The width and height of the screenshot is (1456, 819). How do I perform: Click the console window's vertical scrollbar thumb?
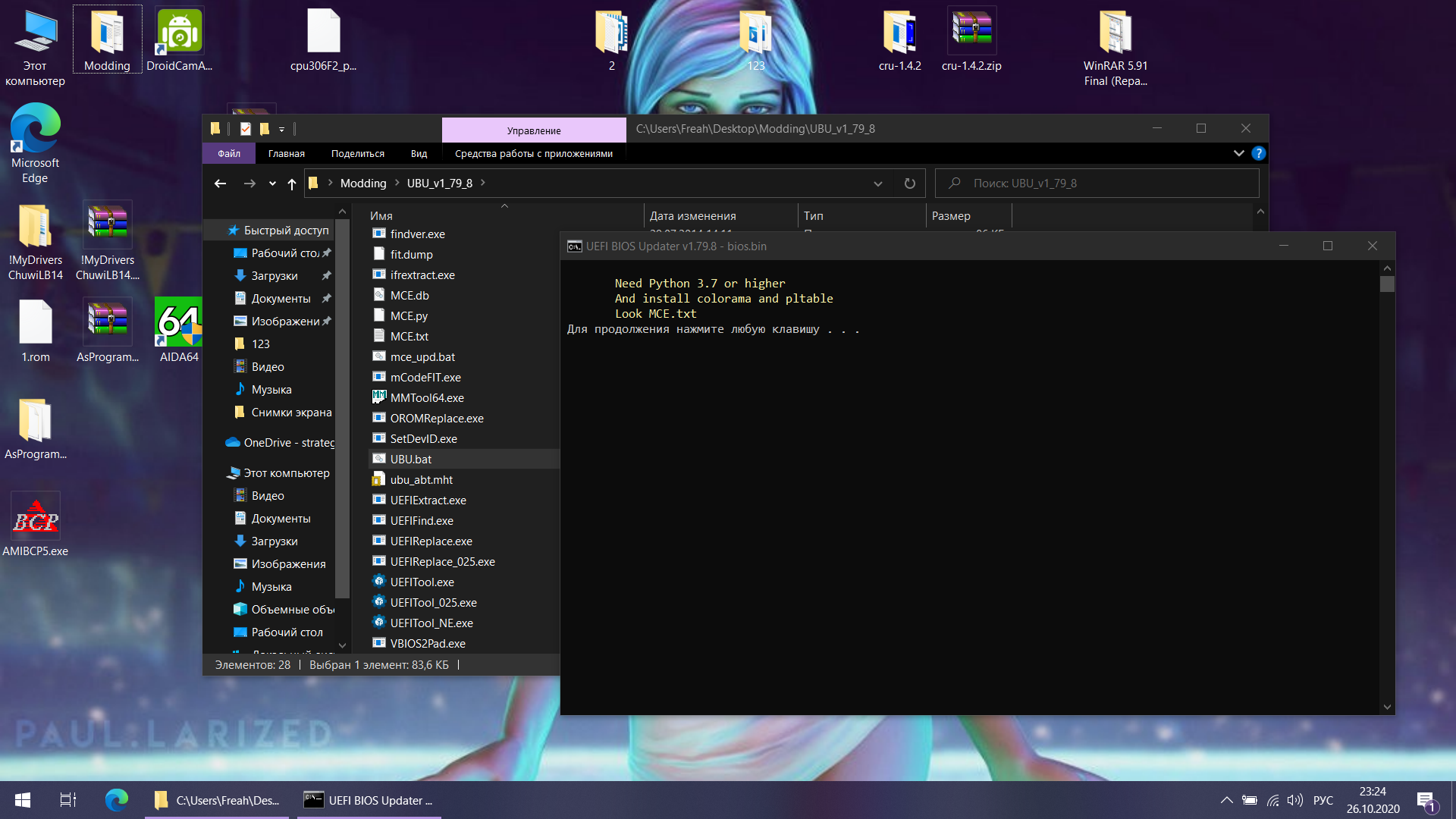click(1387, 284)
